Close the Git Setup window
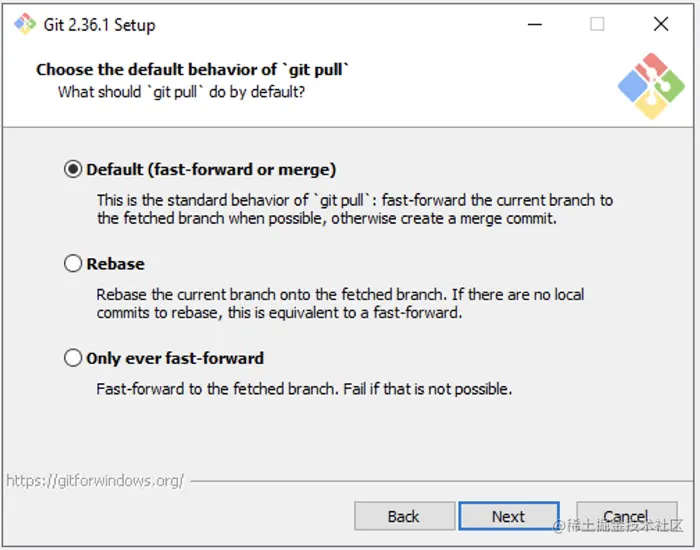The image size is (700, 550). tap(660, 24)
